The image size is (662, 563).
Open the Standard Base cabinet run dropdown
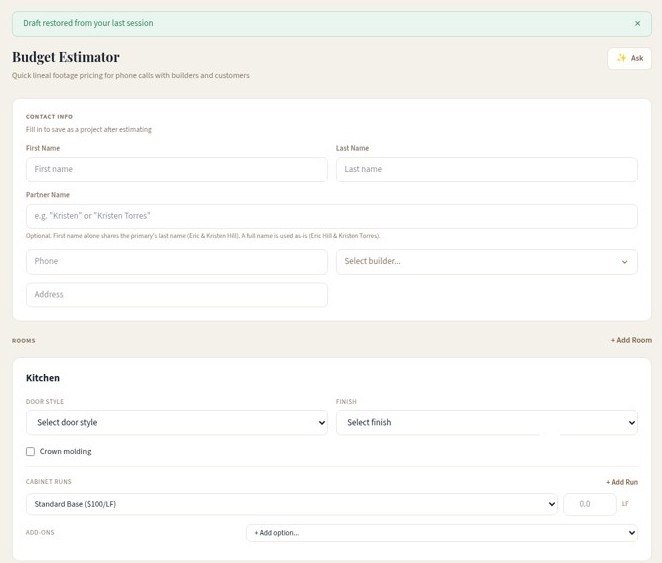[291, 504]
